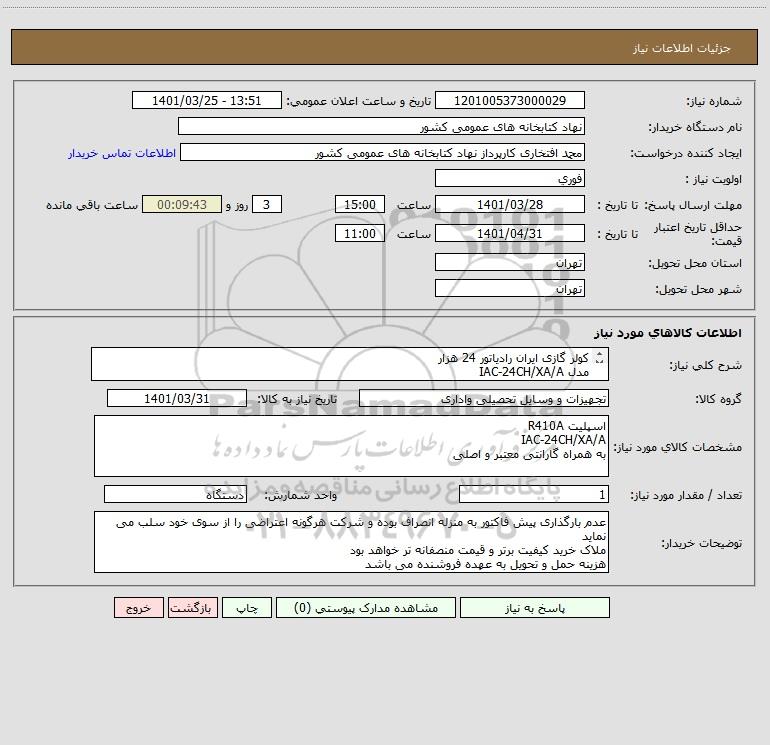This screenshot has height=745, width=770.
Task: Click label 'شماره نیاز:'
Action: coord(714,101)
